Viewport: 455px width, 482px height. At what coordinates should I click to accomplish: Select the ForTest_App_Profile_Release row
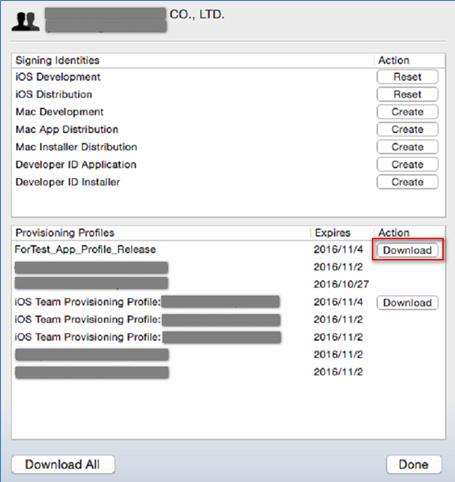[x=228, y=249]
